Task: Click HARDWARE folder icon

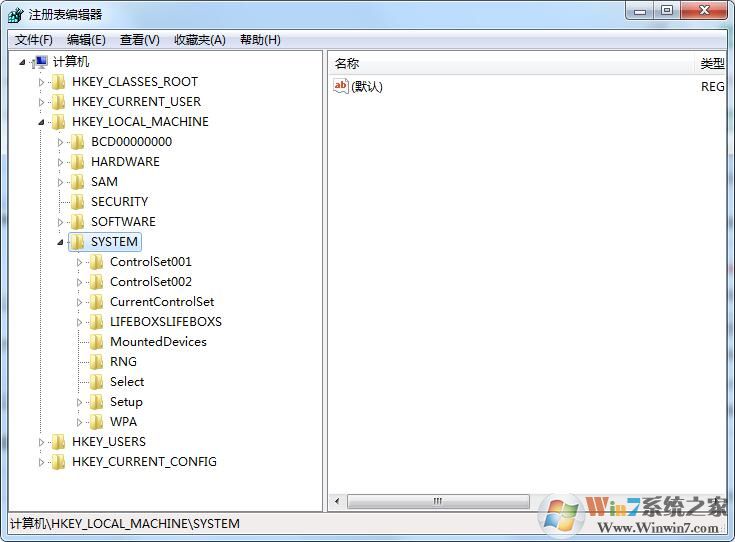Action: (x=77, y=162)
